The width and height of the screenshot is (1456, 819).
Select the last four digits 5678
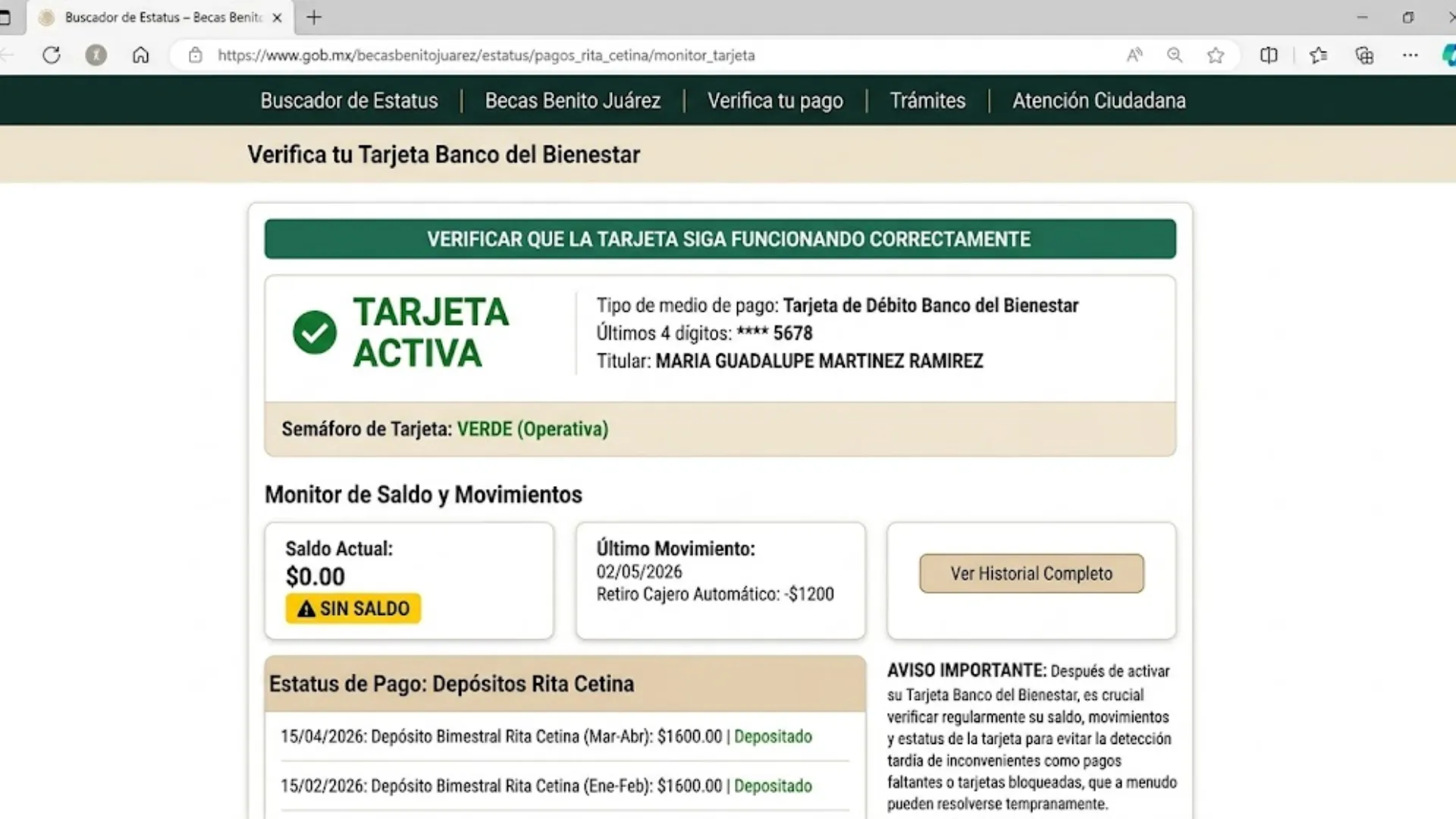click(792, 333)
